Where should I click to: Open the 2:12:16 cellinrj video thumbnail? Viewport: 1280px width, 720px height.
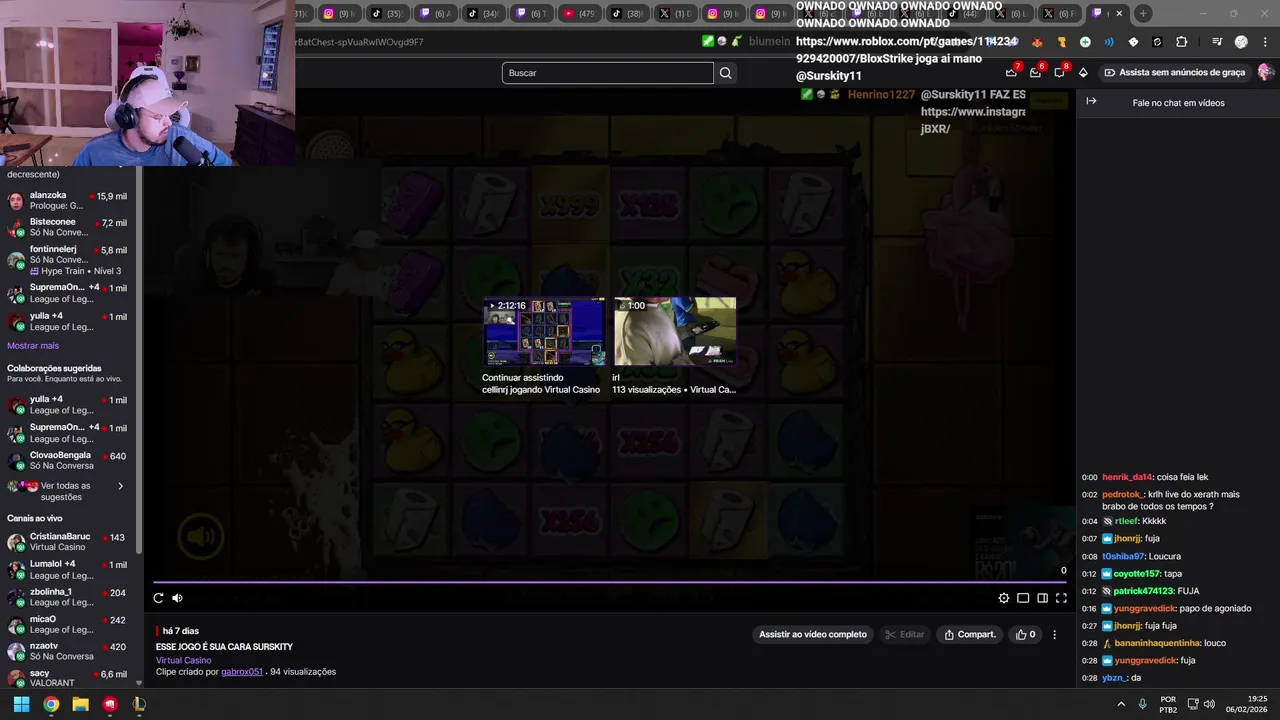pyautogui.click(x=544, y=331)
